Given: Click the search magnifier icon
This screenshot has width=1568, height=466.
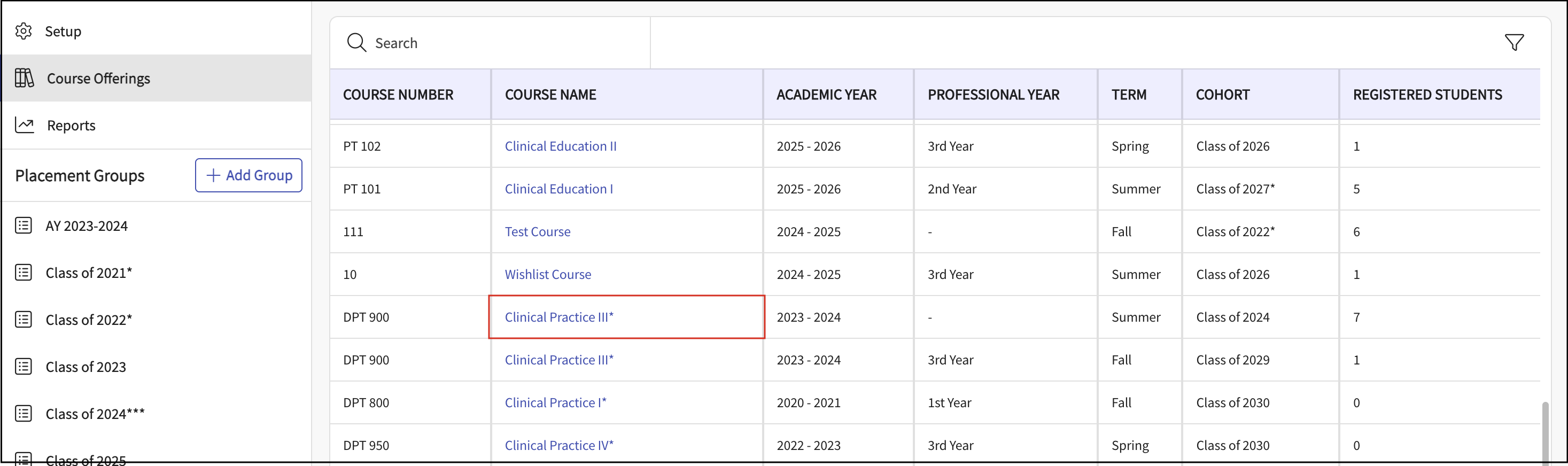Looking at the screenshot, I should 356,43.
